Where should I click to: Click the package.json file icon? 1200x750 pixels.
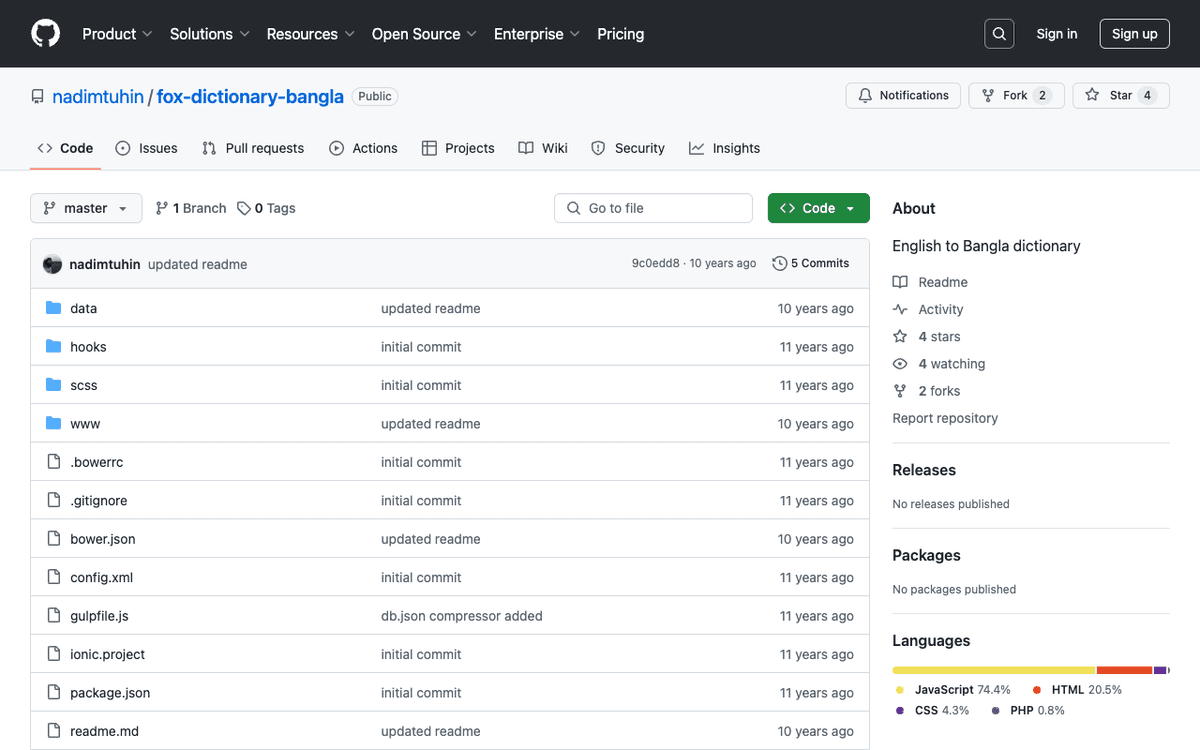[x=54, y=693]
